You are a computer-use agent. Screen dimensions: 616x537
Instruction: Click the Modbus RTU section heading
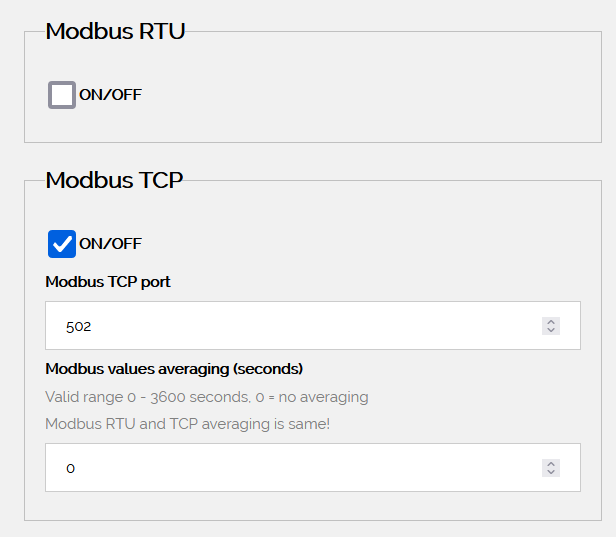click(x=115, y=31)
